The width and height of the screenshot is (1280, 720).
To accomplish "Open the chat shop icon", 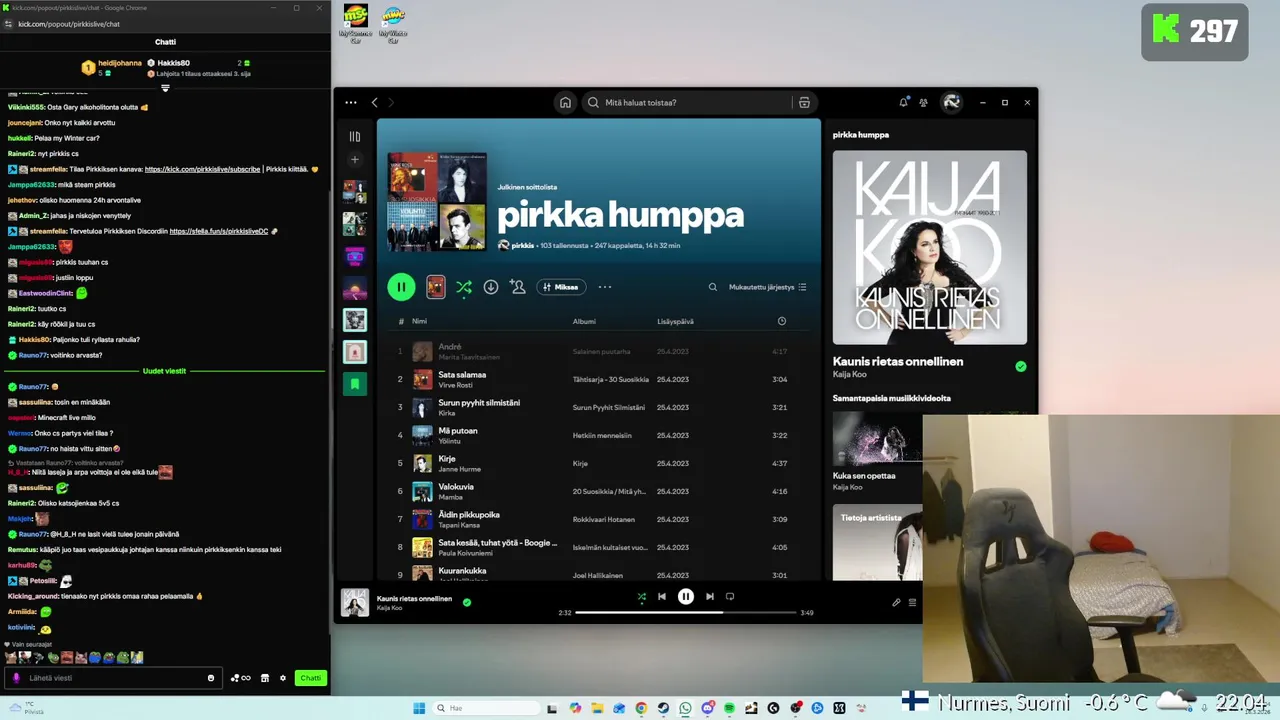I will tap(265, 678).
